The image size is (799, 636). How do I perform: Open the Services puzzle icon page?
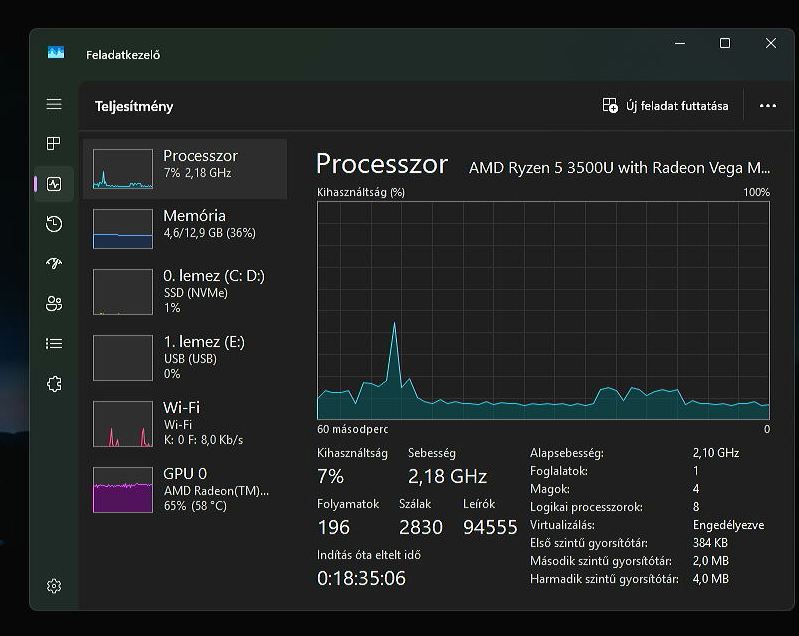(54, 384)
